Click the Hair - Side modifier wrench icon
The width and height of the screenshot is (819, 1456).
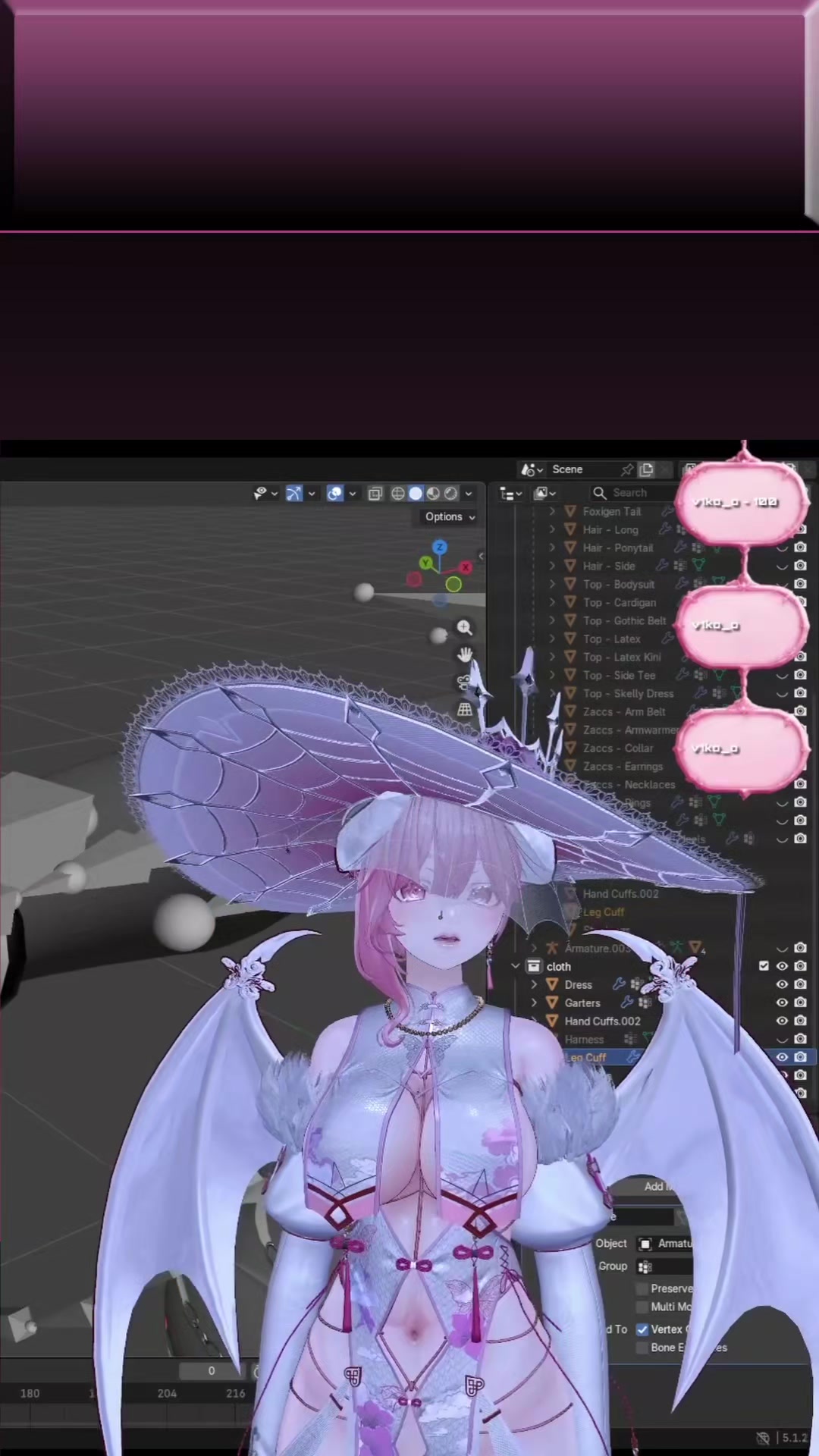[x=662, y=566]
